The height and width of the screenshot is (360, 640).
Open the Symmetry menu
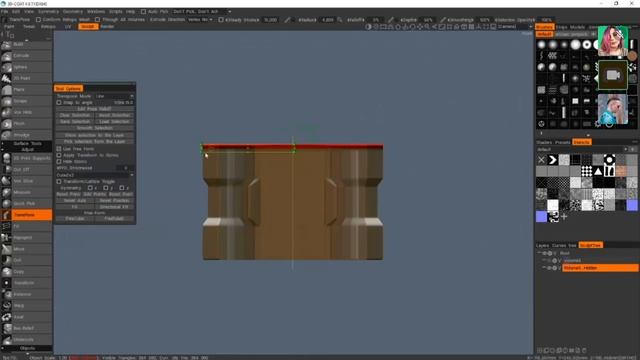pos(48,11)
